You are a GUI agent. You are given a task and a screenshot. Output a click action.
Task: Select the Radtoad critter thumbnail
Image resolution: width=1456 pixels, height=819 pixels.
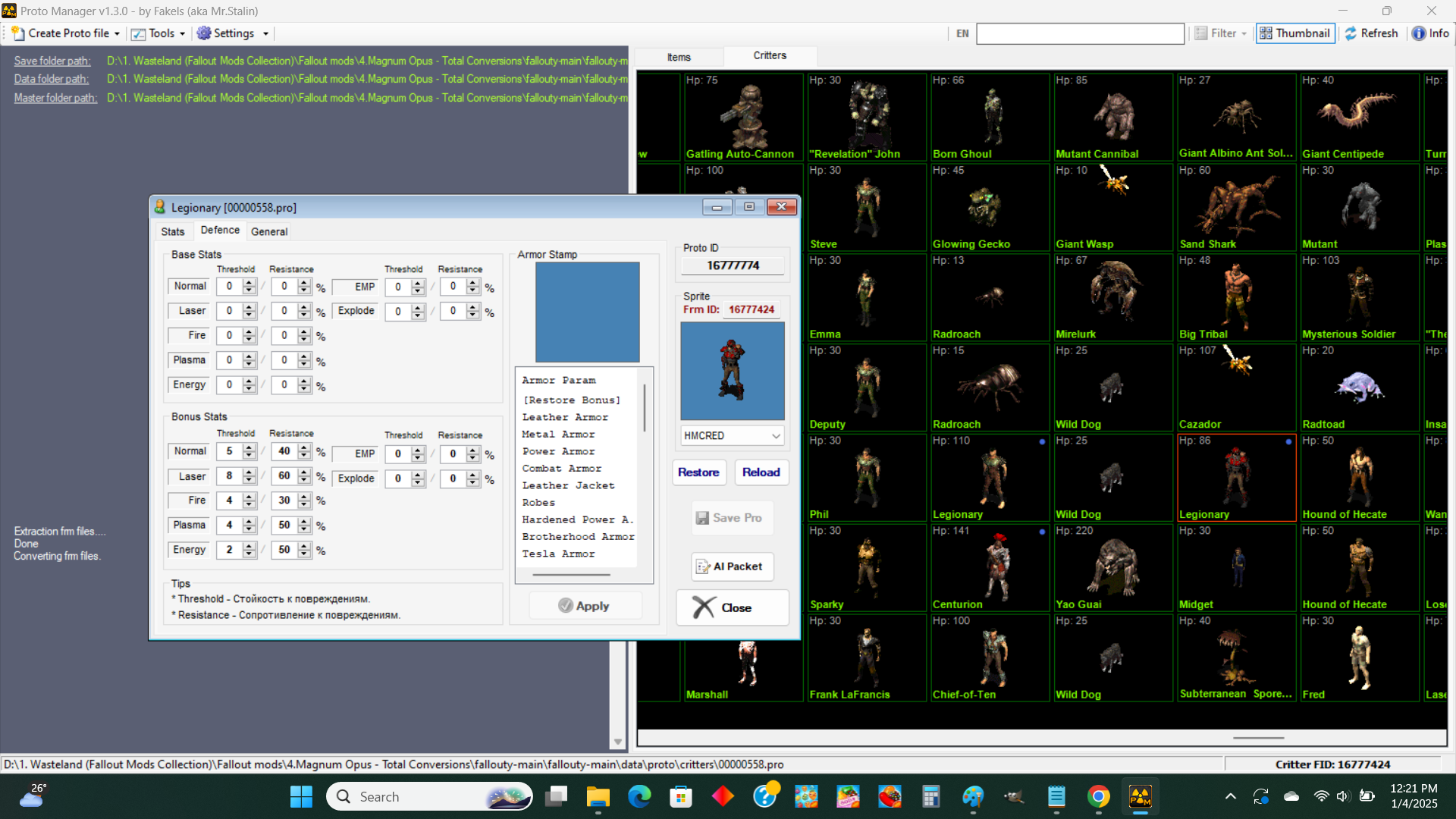tap(1359, 388)
